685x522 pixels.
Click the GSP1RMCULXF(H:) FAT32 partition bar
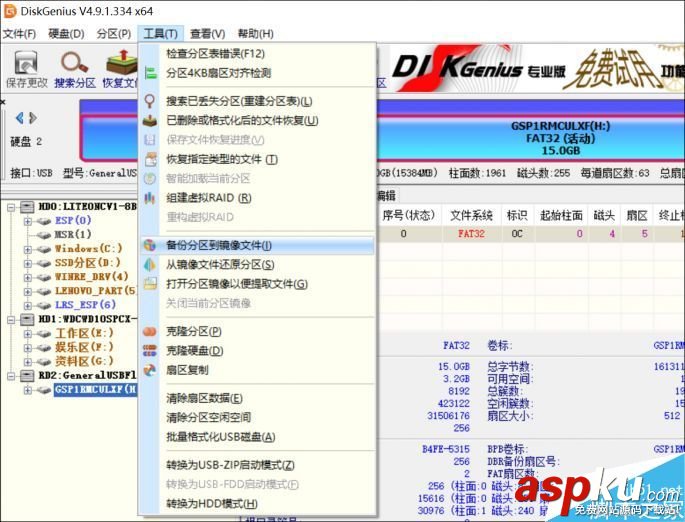(531, 138)
